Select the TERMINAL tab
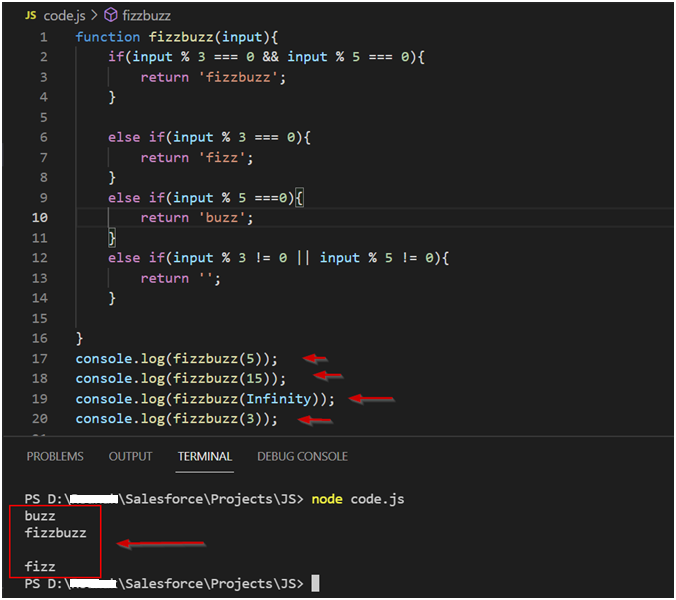Screen dimensions: 676x600 [x=205, y=456]
